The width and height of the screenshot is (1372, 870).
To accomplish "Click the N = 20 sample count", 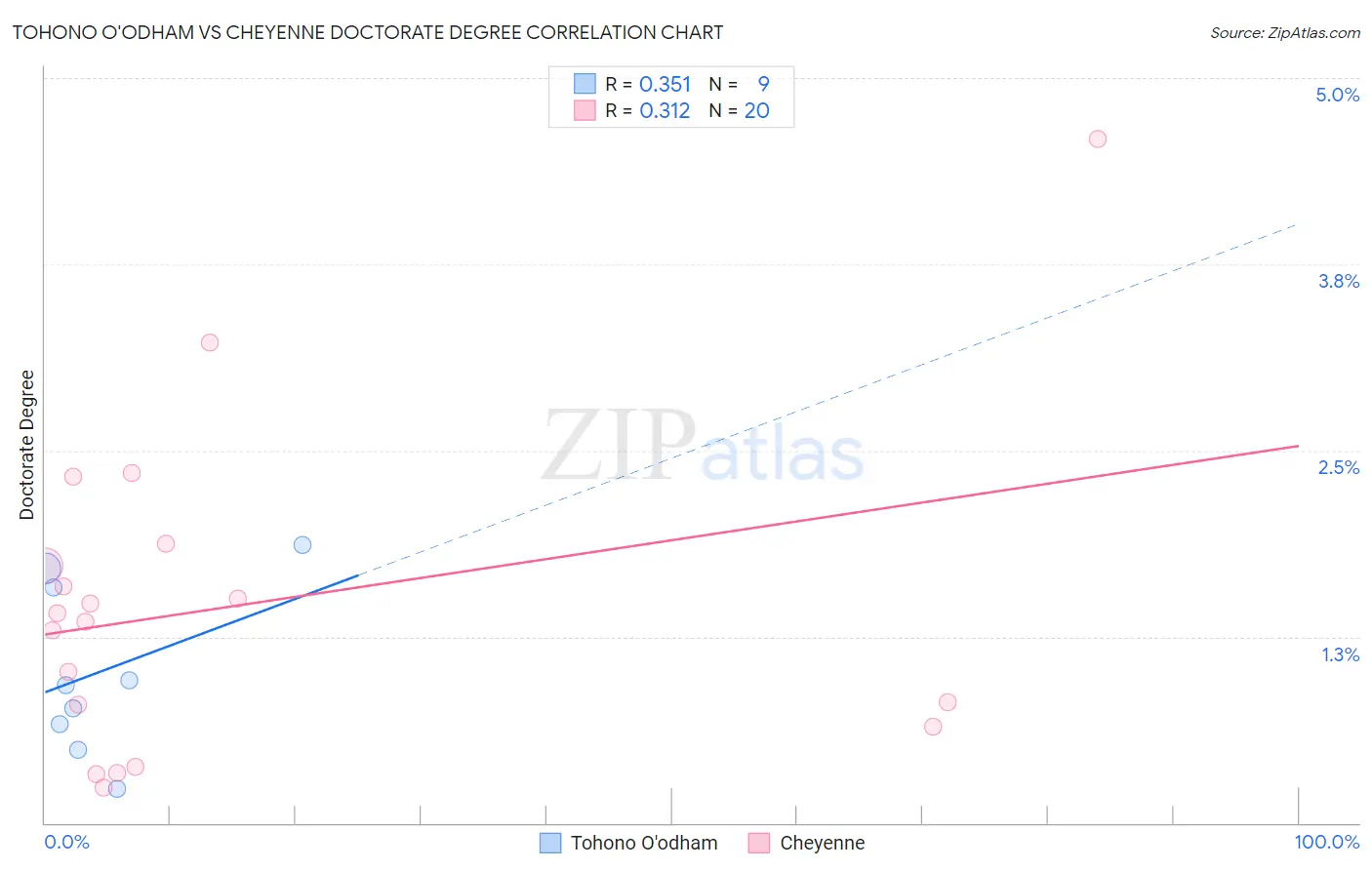I will coord(740,110).
